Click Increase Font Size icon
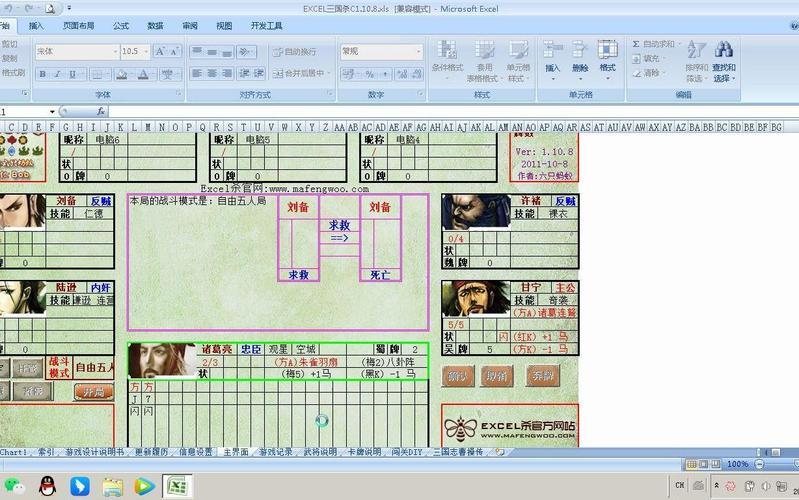 [x=160, y=51]
